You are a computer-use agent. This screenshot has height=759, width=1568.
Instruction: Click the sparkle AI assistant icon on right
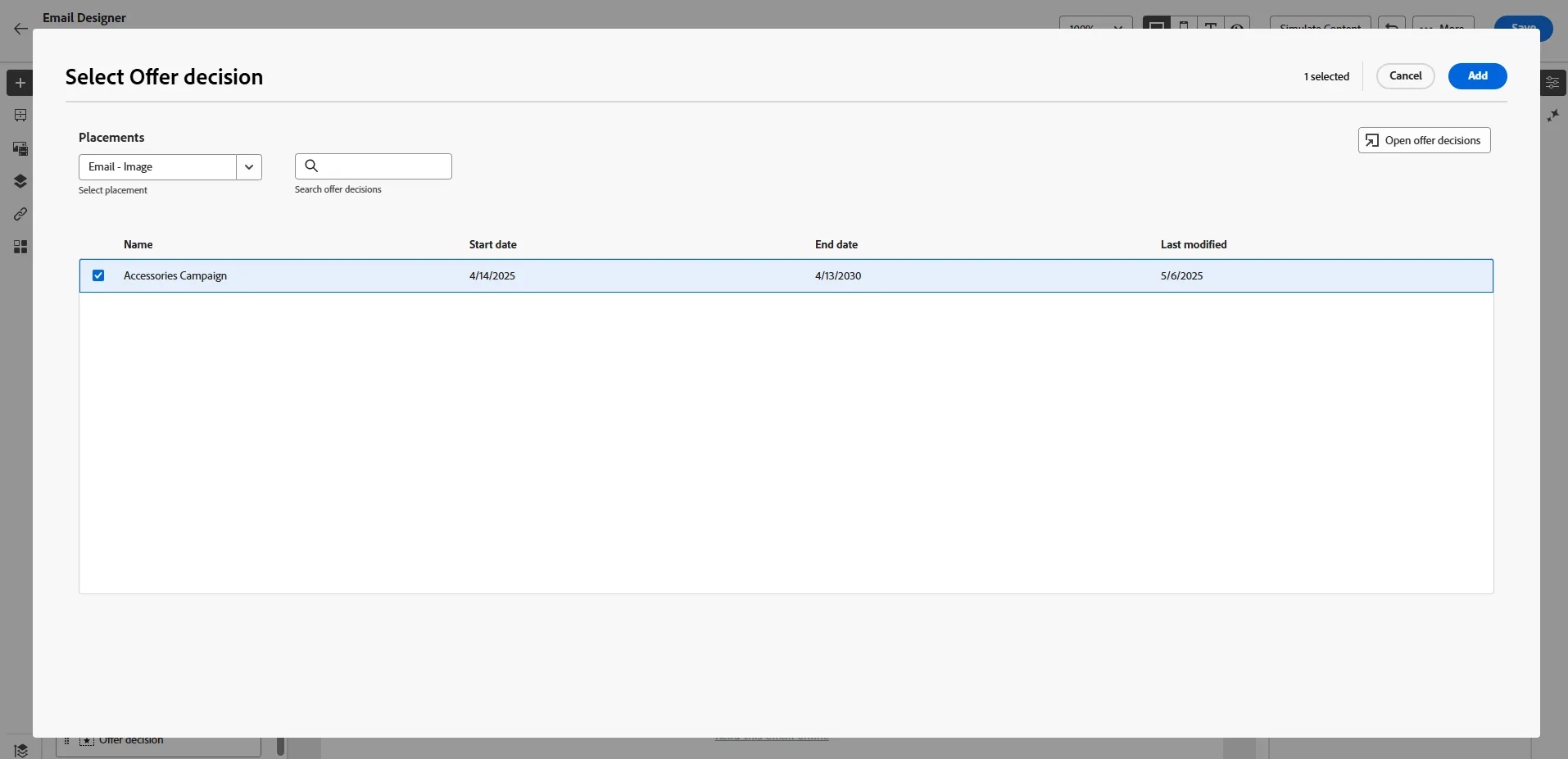tap(1552, 116)
